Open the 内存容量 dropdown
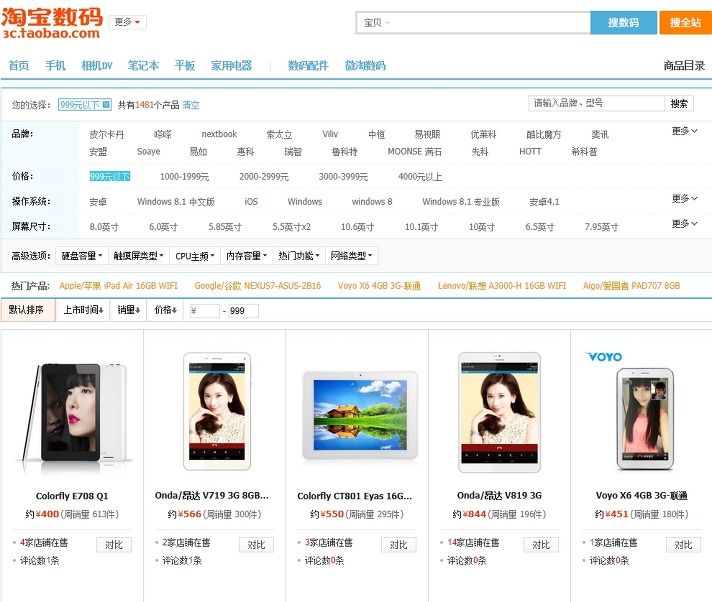Viewport: 712px width, 602px height. pyautogui.click(x=247, y=256)
